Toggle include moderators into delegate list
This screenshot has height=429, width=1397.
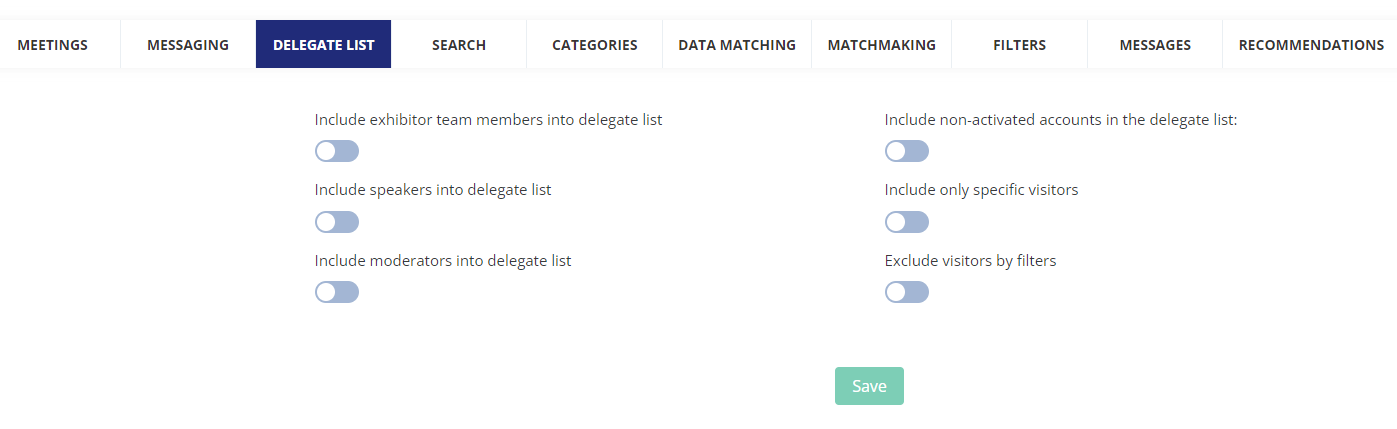[x=337, y=292]
